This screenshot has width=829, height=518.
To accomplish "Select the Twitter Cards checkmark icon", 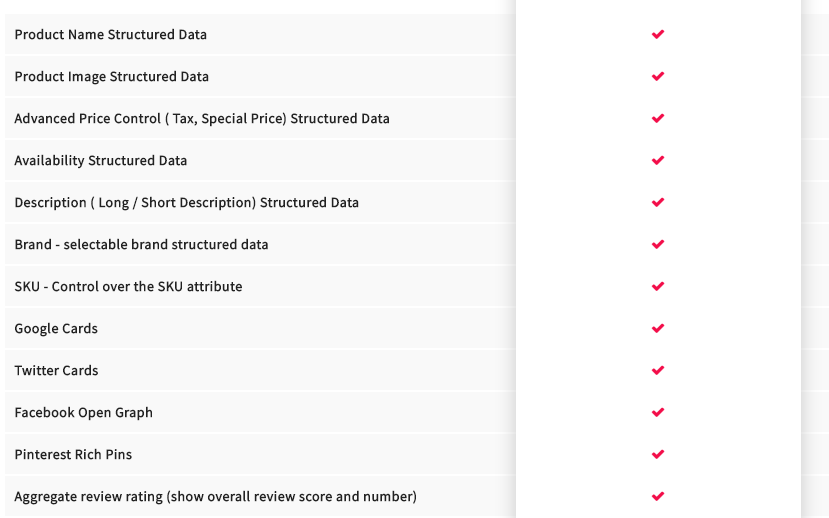I will (658, 371).
